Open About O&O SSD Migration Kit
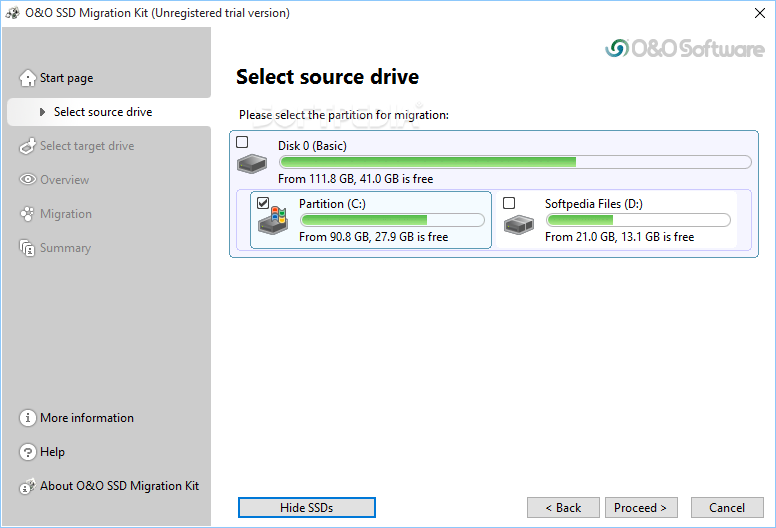The image size is (776, 528). coord(119,486)
